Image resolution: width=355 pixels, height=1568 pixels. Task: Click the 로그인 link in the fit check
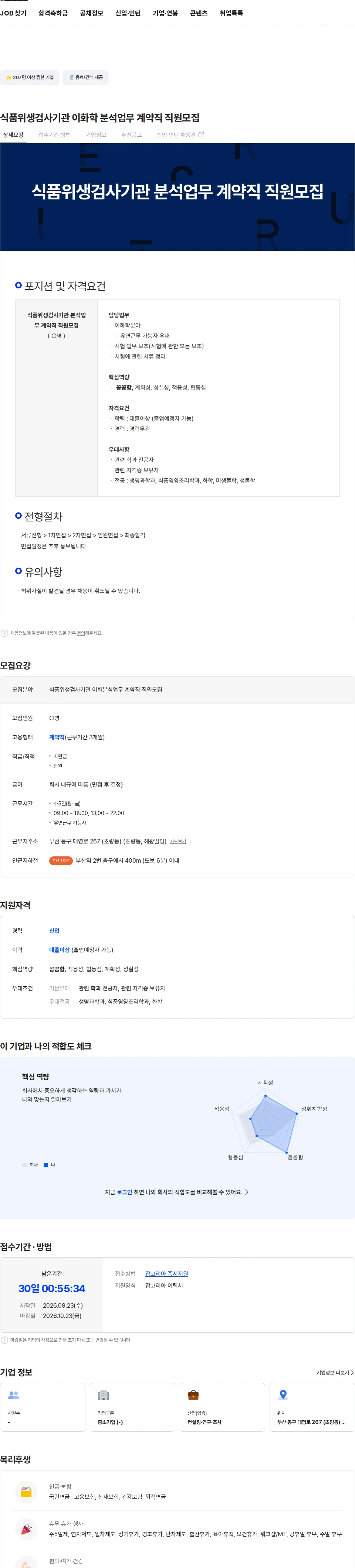point(124,1192)
